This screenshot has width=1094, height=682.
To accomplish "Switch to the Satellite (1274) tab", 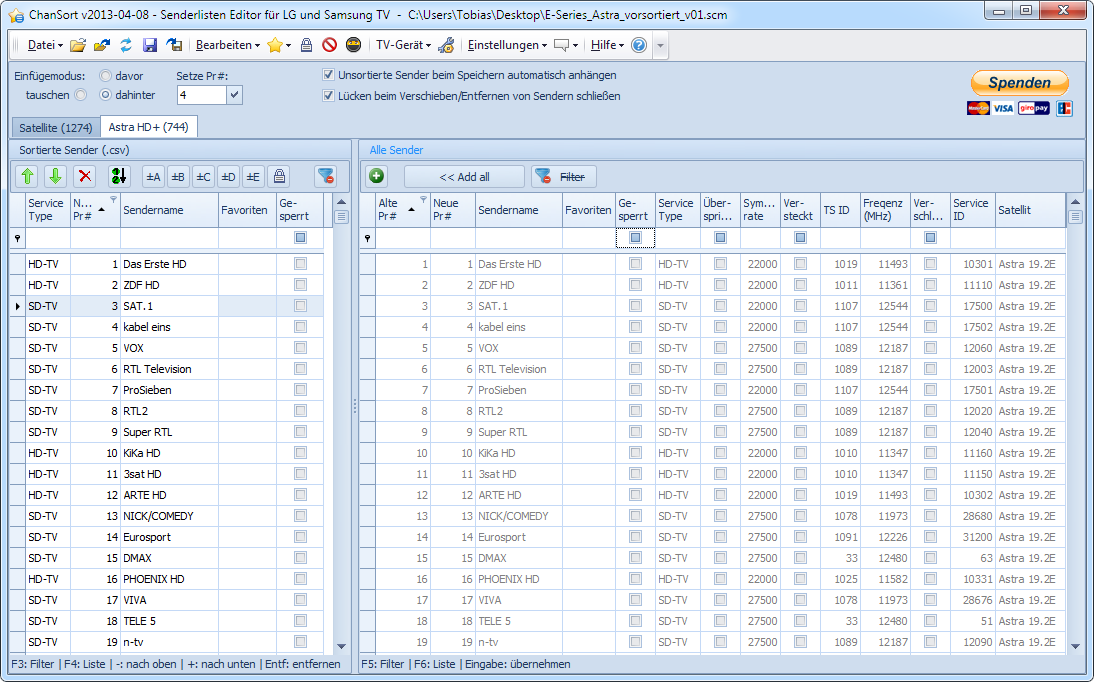I will (56, 128).
